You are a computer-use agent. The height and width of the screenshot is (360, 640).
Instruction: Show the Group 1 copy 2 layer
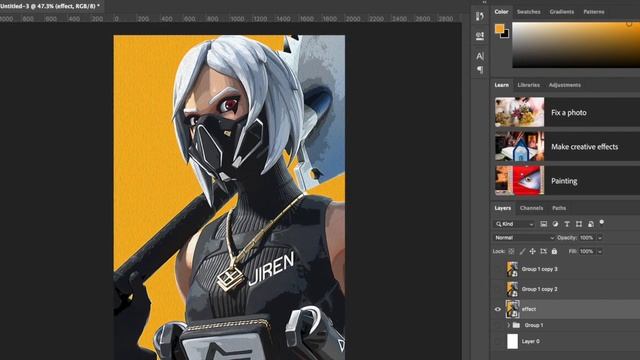pyautogui.click(x=498, y=289)
